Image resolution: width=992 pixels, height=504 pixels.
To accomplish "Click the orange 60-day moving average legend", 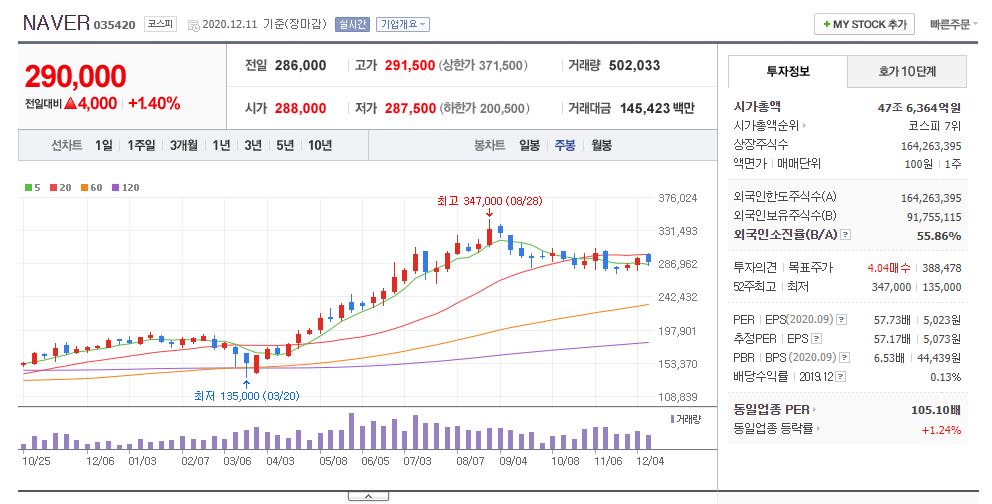I will (x=92, y=187).
